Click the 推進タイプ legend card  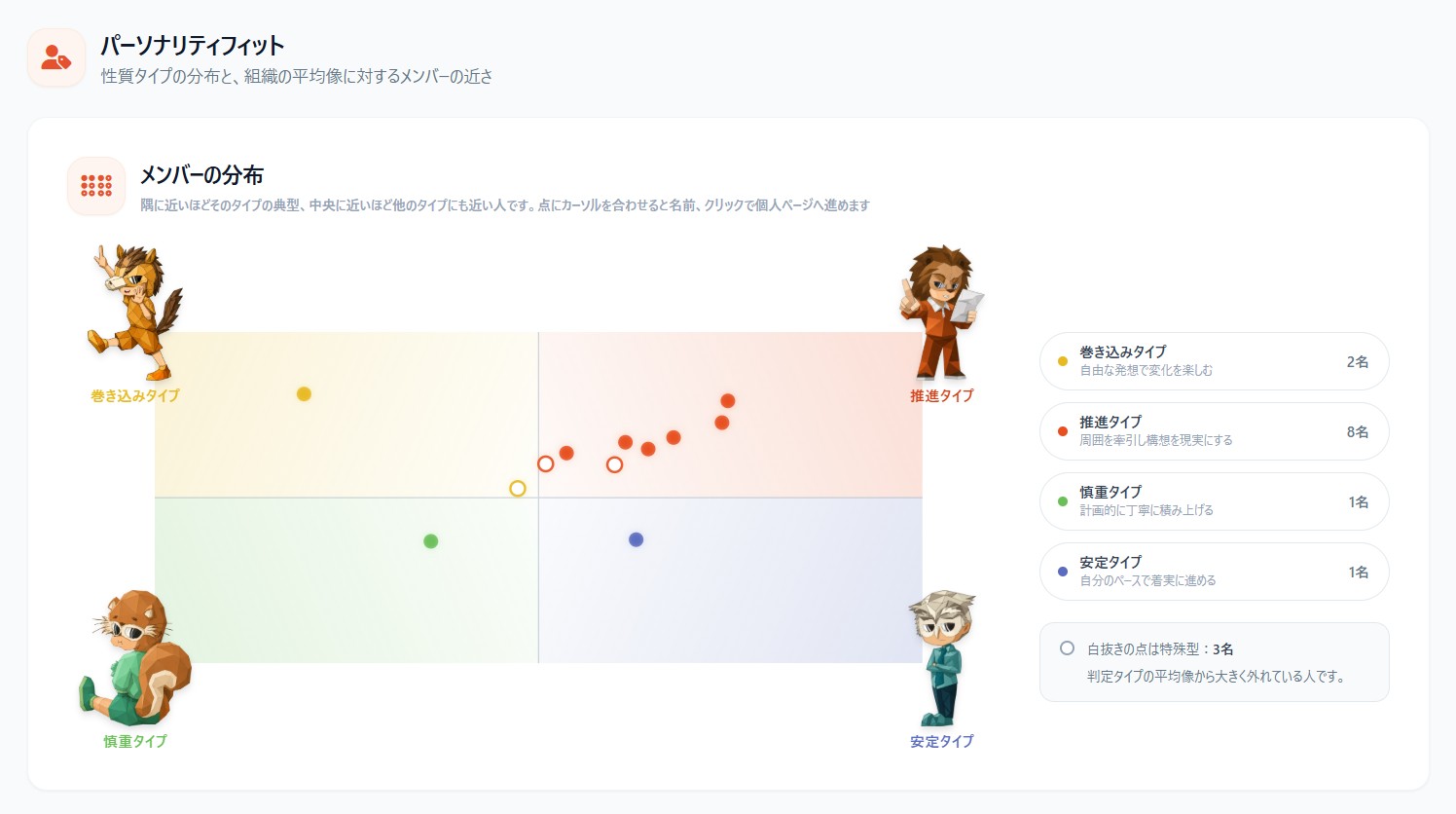1214,431
